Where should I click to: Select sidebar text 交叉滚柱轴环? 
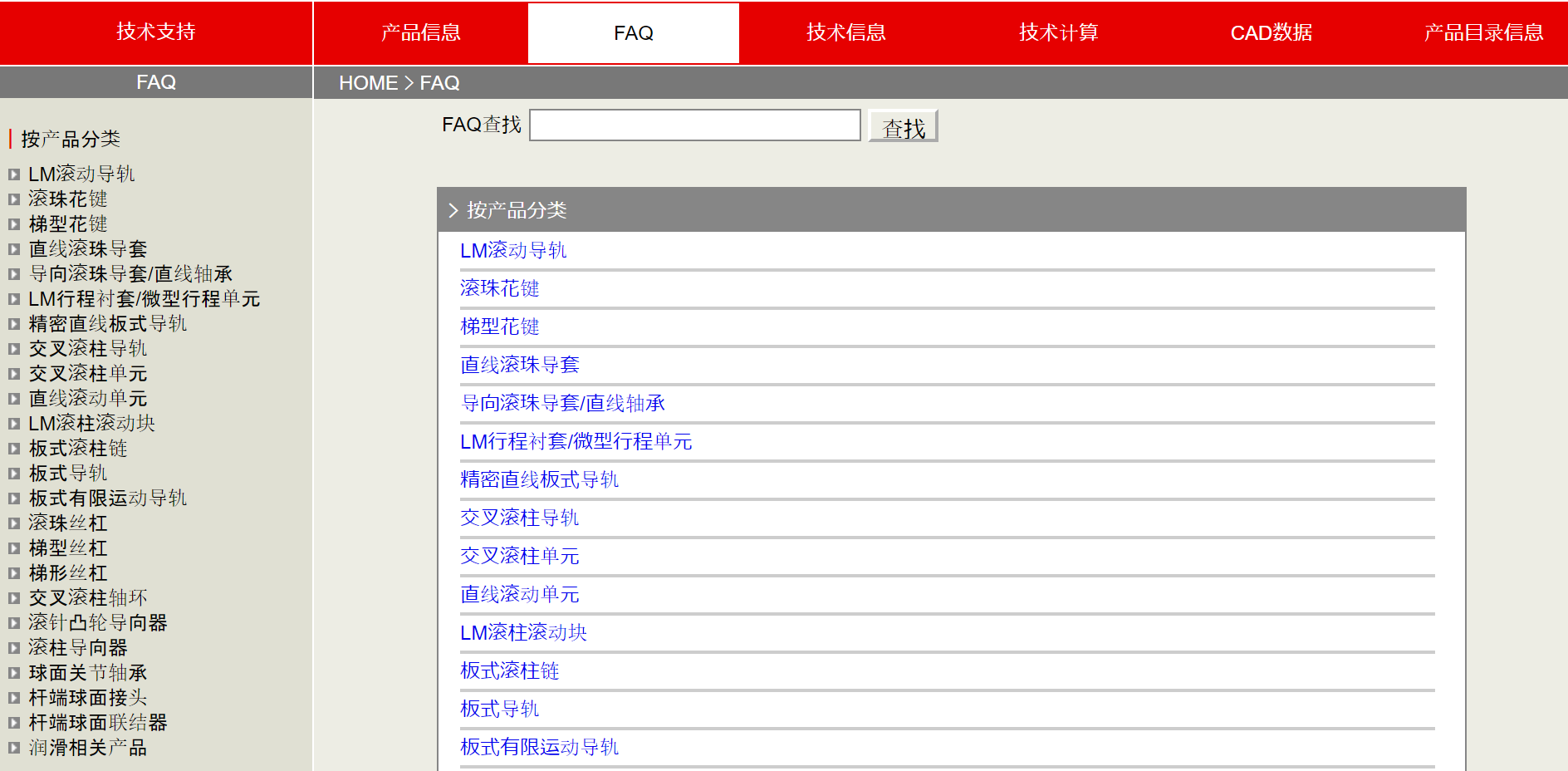click(88, 597)
